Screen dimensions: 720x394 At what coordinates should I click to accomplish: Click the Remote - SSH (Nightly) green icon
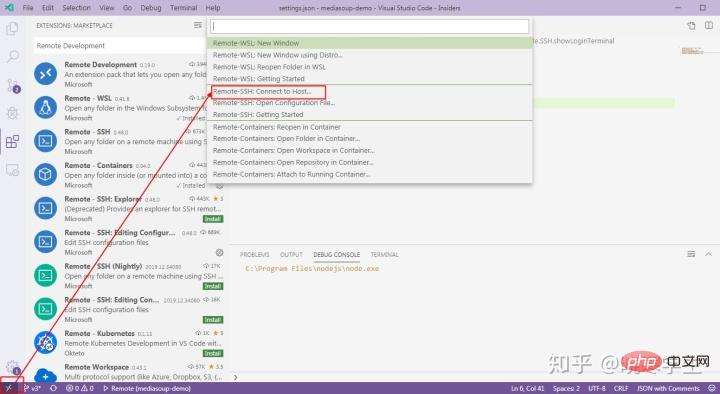click(x=45, y=275)
